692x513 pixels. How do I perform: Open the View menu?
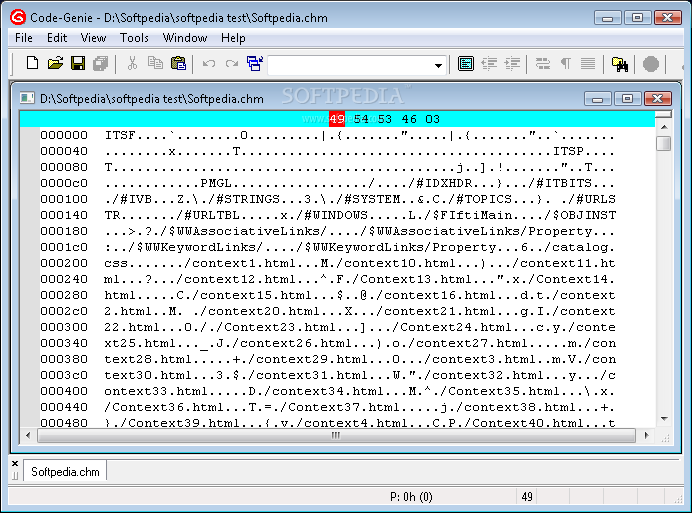93,38
